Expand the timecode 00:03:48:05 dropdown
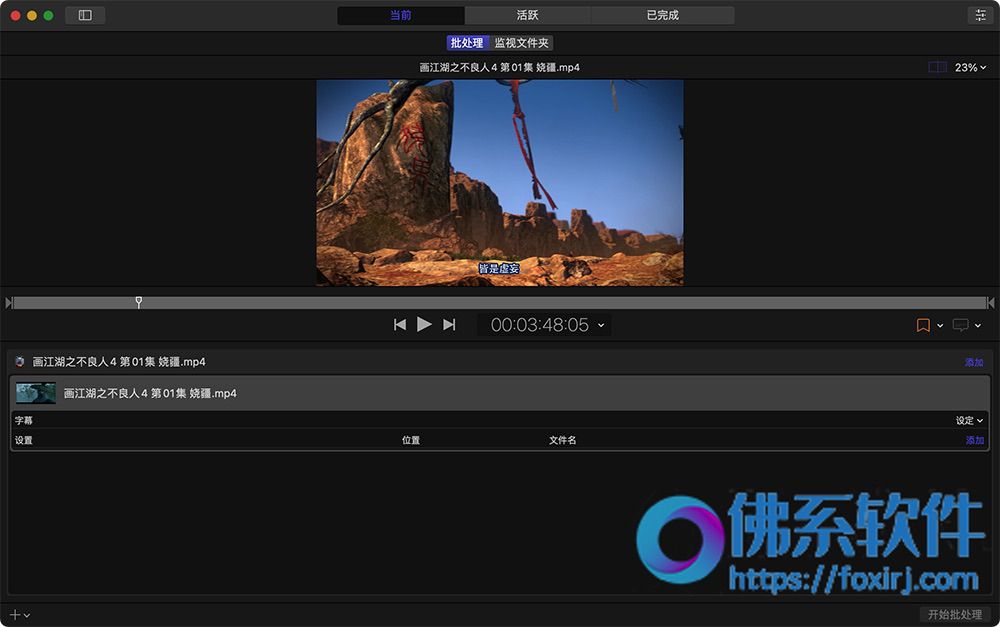Screen dimensions: 1000x627 tap(601, 325)
